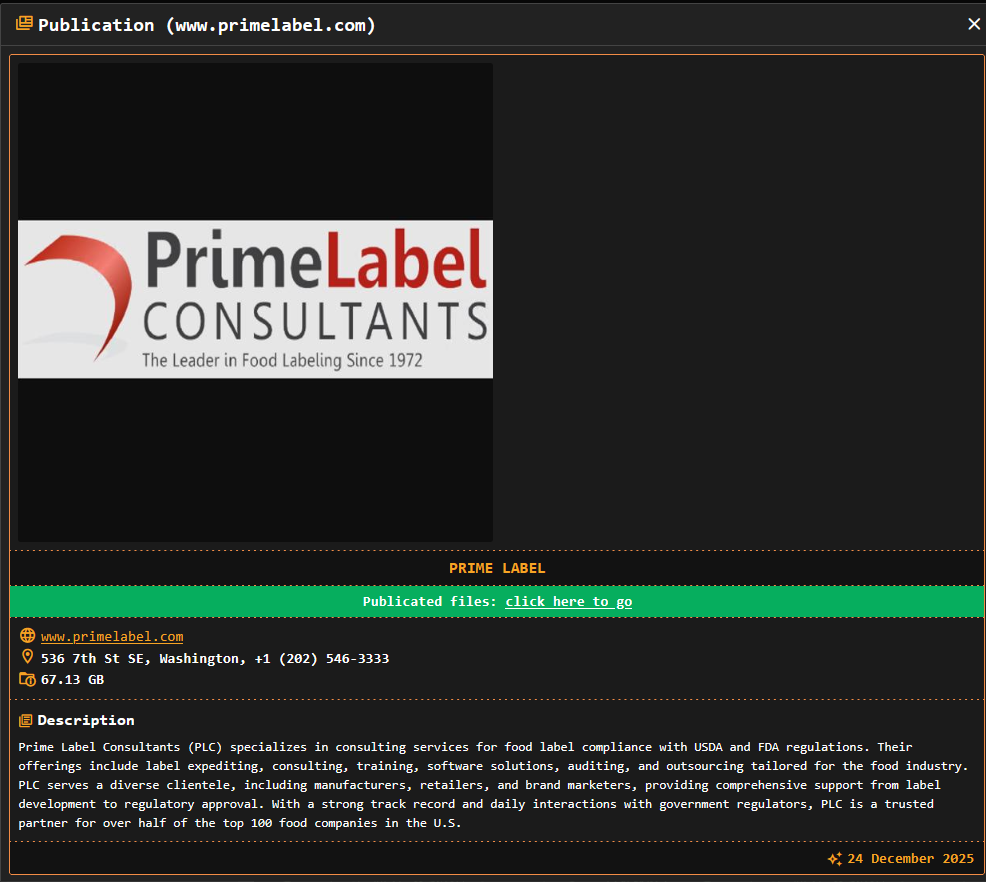Click the description paragraph about Prime Label Consultants
This screenshot has height=882, width=986.
coord(493,785)
